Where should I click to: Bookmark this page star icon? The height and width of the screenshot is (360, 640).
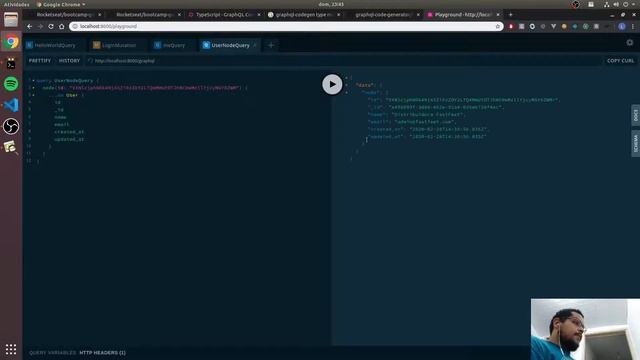498,26
